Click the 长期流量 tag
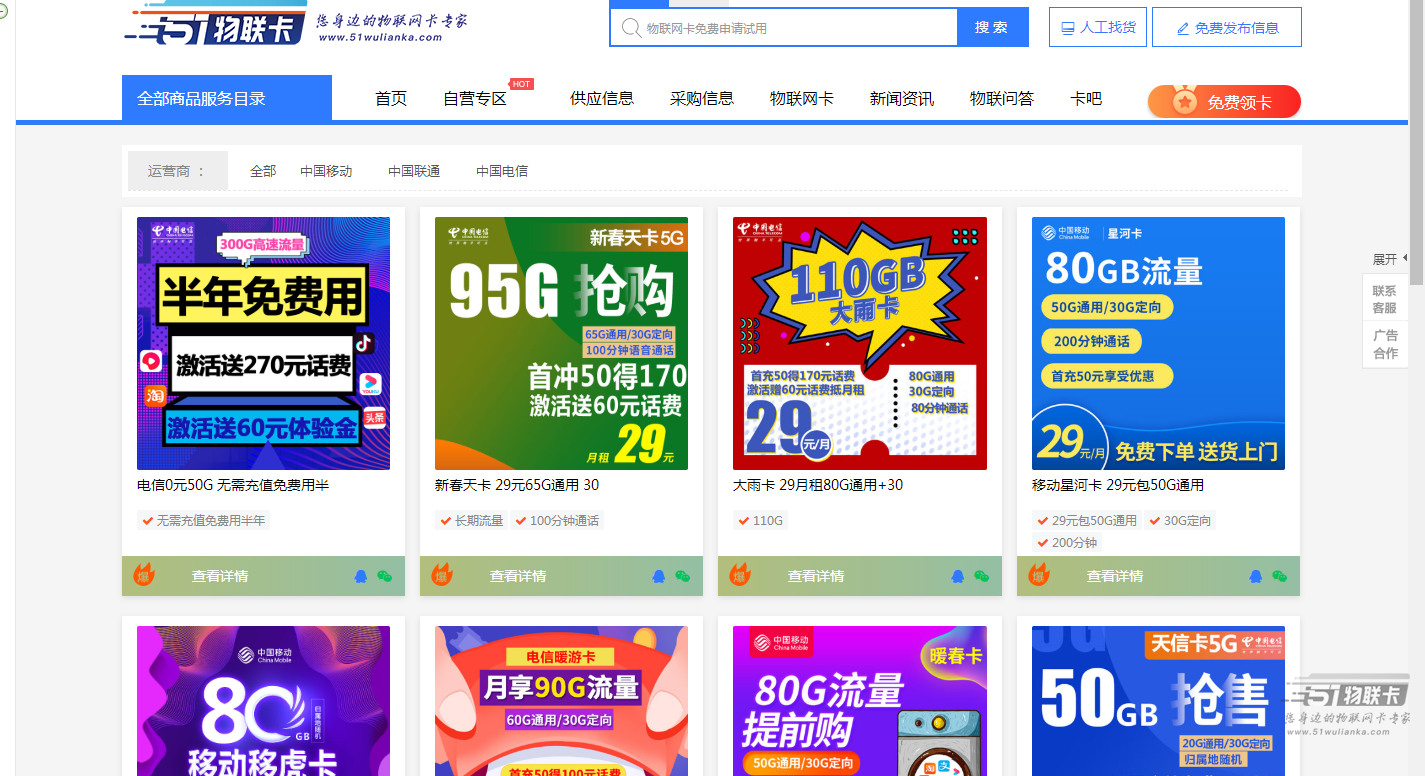Viewport: 1425px width, 776px height. 471,520
